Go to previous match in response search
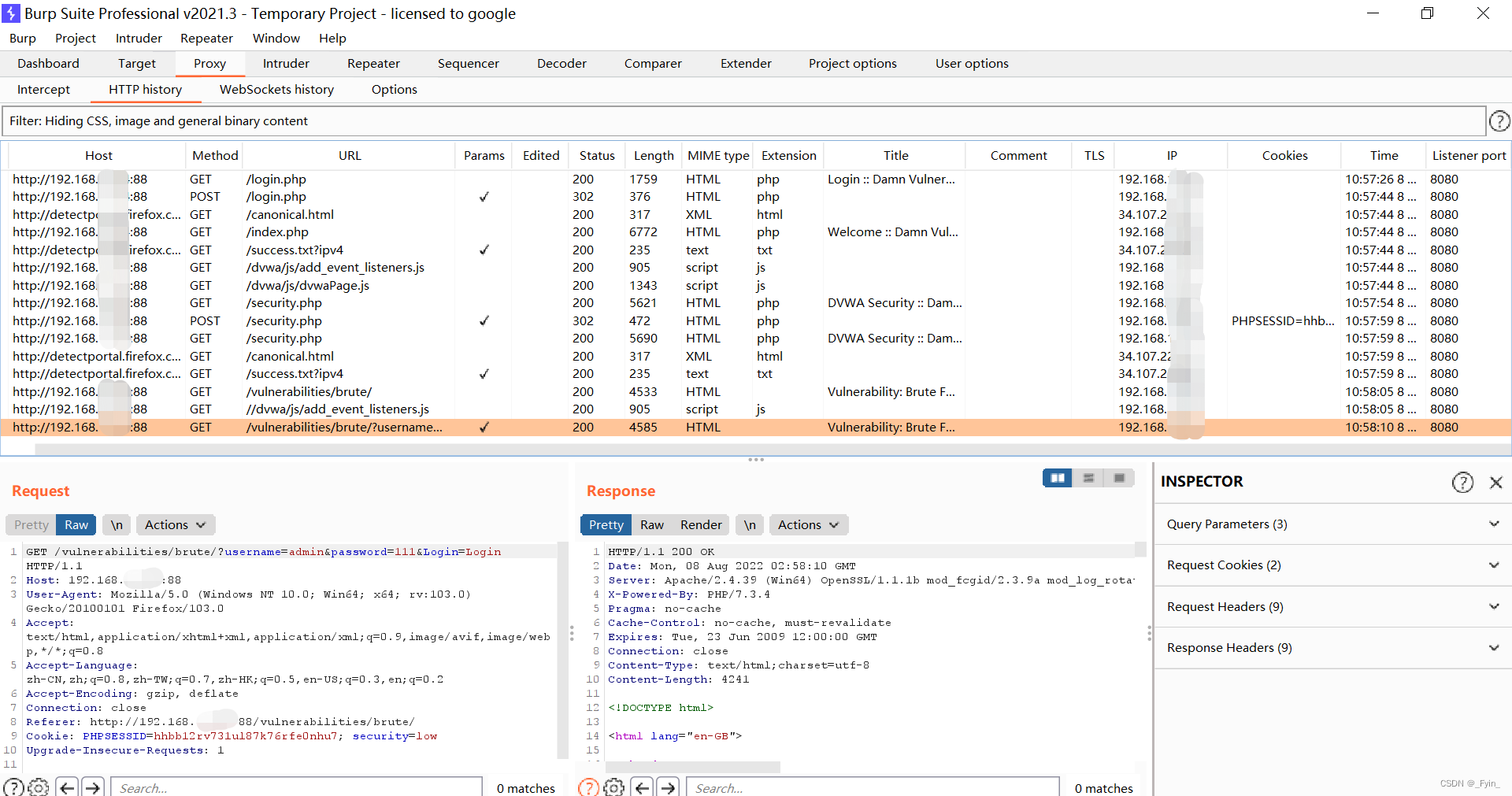Image resolution: width=1512 pixels, height=796 pixels. (643, 787)
